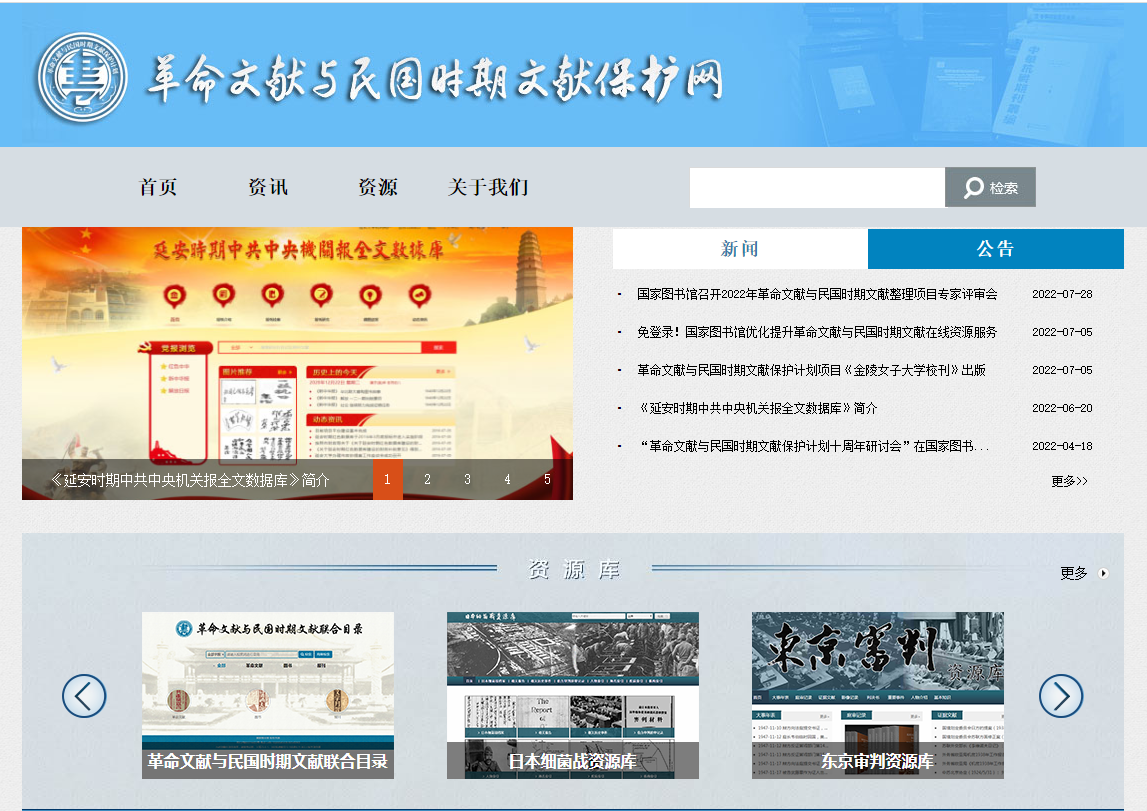Jump to banner slide 3

[467, 480]
